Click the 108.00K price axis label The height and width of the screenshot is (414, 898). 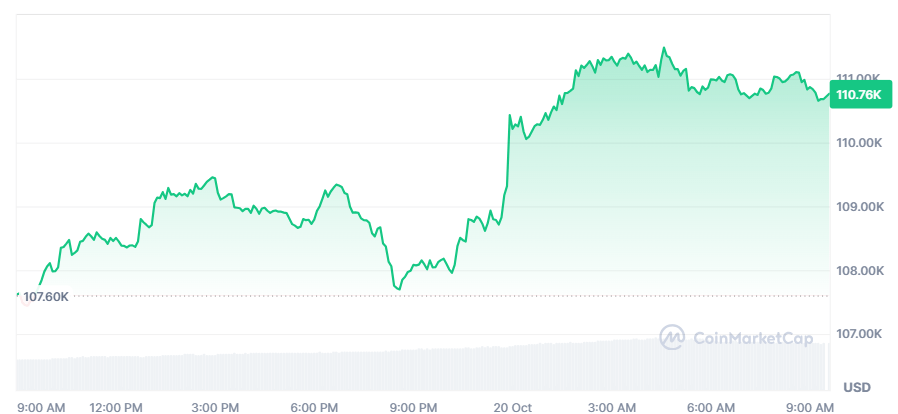859,270
